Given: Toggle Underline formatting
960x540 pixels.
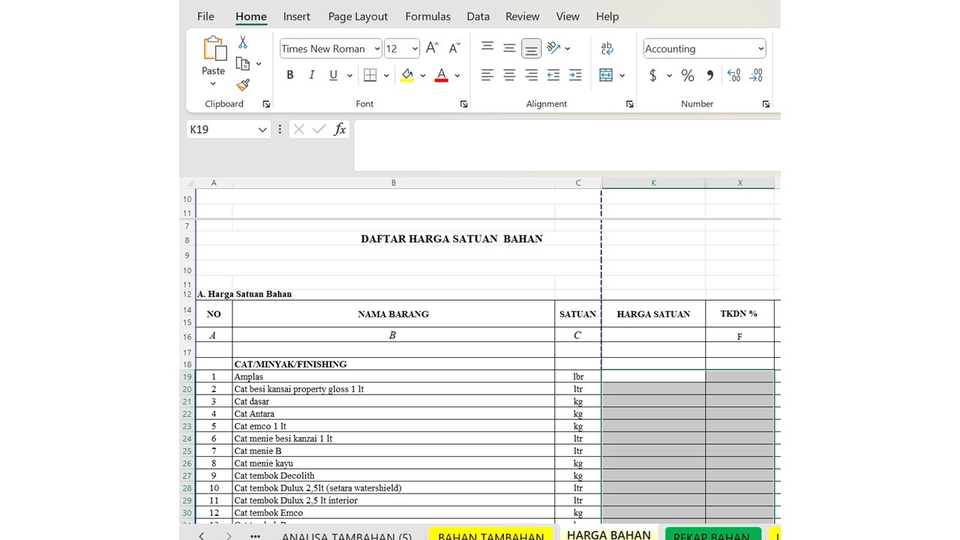Looking at the screenshot, I should coord(333,75).
